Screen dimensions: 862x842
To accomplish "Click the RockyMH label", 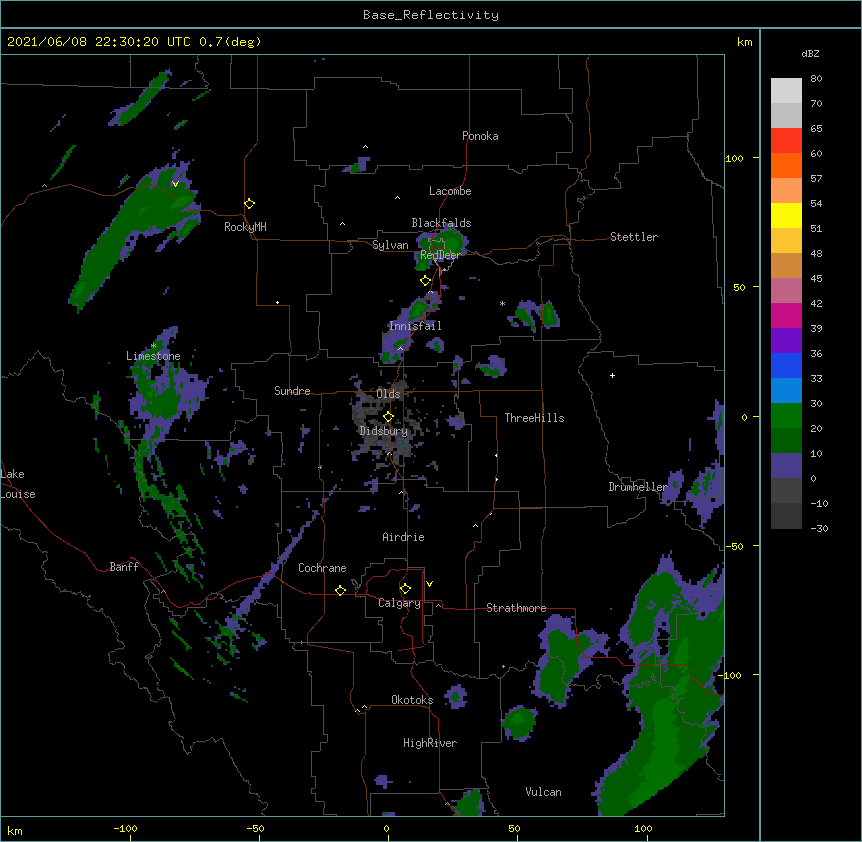I will pyautogui.click(x=245, y=227).
